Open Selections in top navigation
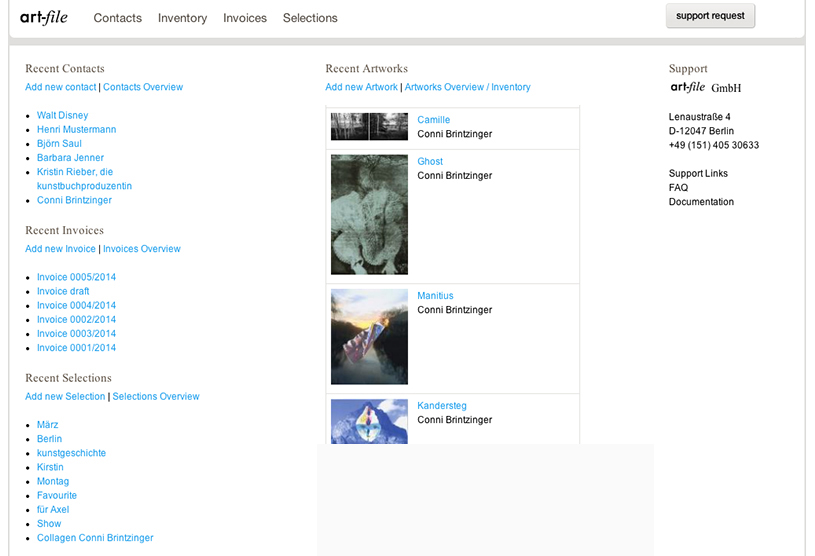Viewport: 815px width, 556px height. (x=310, y=18)
